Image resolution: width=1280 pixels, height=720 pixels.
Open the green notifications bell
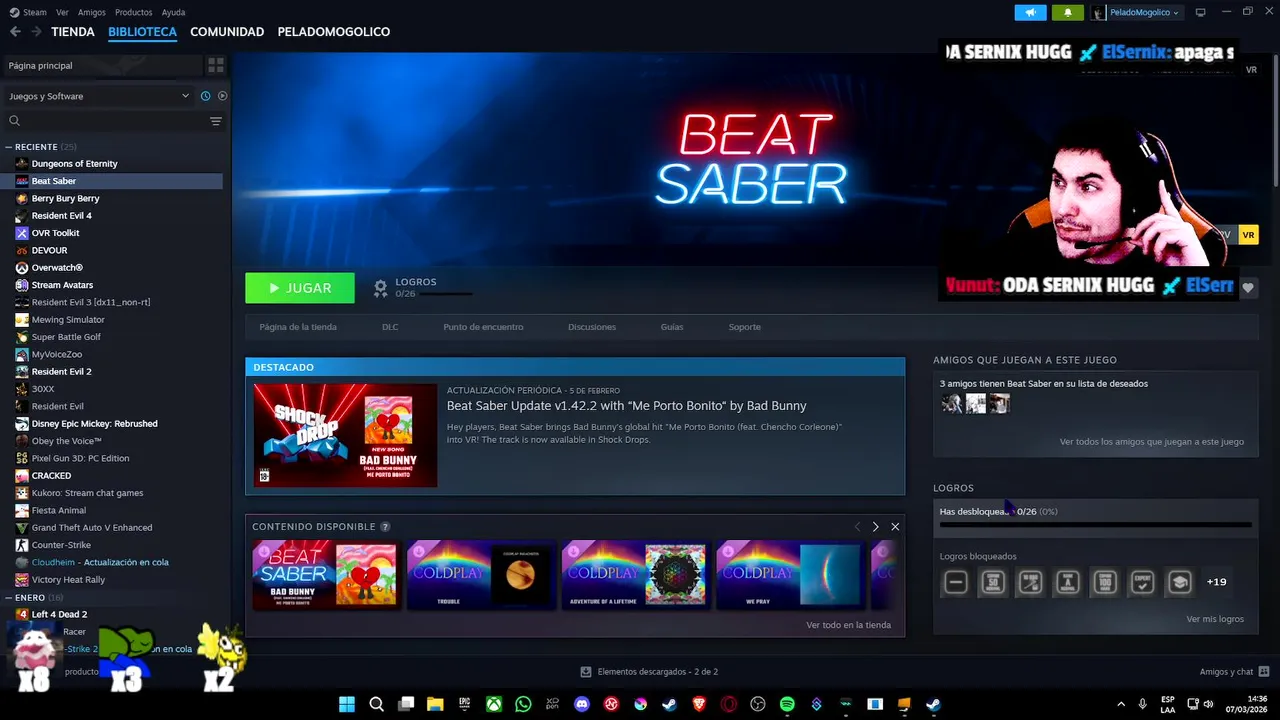point(1068,12)
